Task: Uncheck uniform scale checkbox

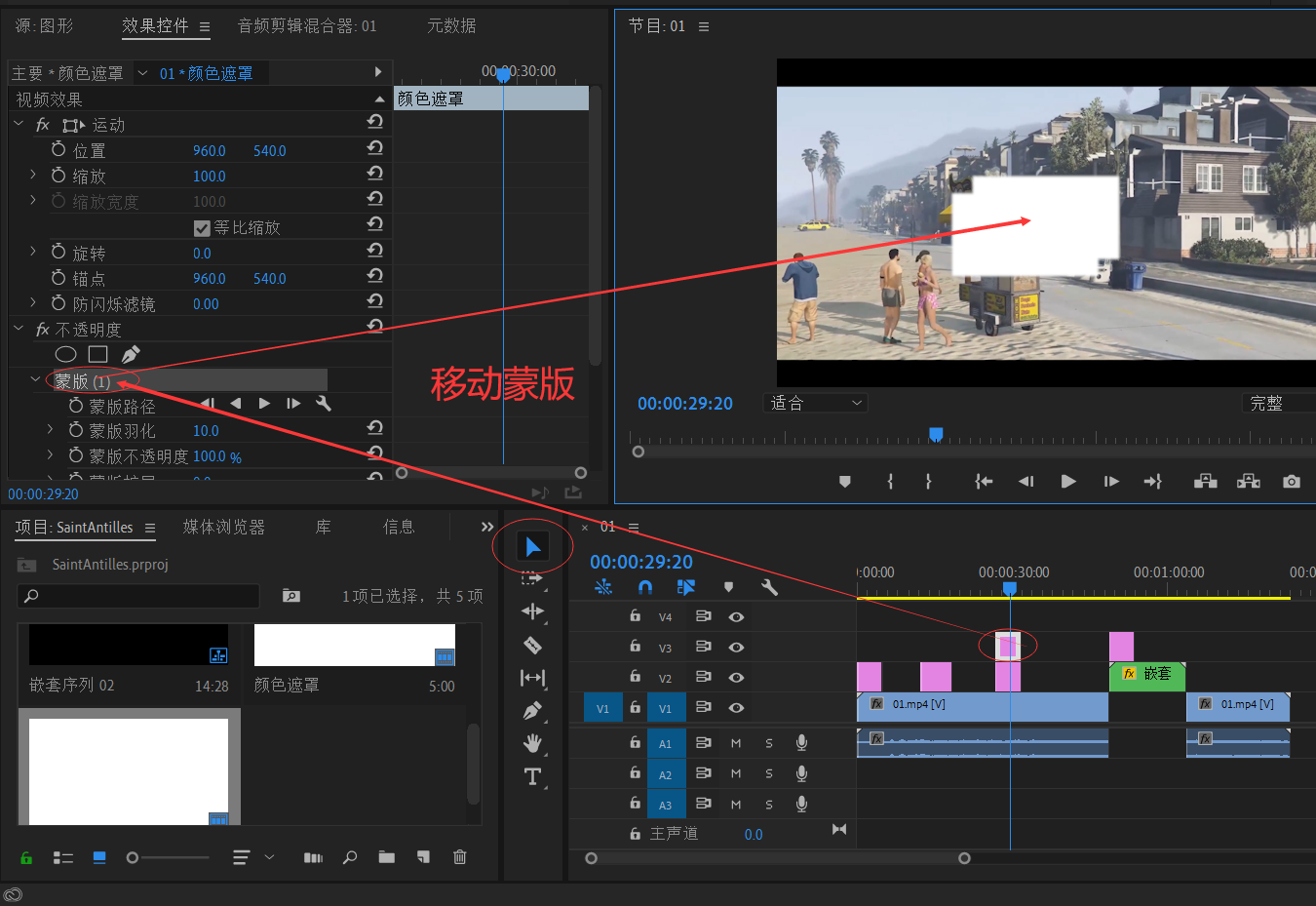Action: coord(202,228)
